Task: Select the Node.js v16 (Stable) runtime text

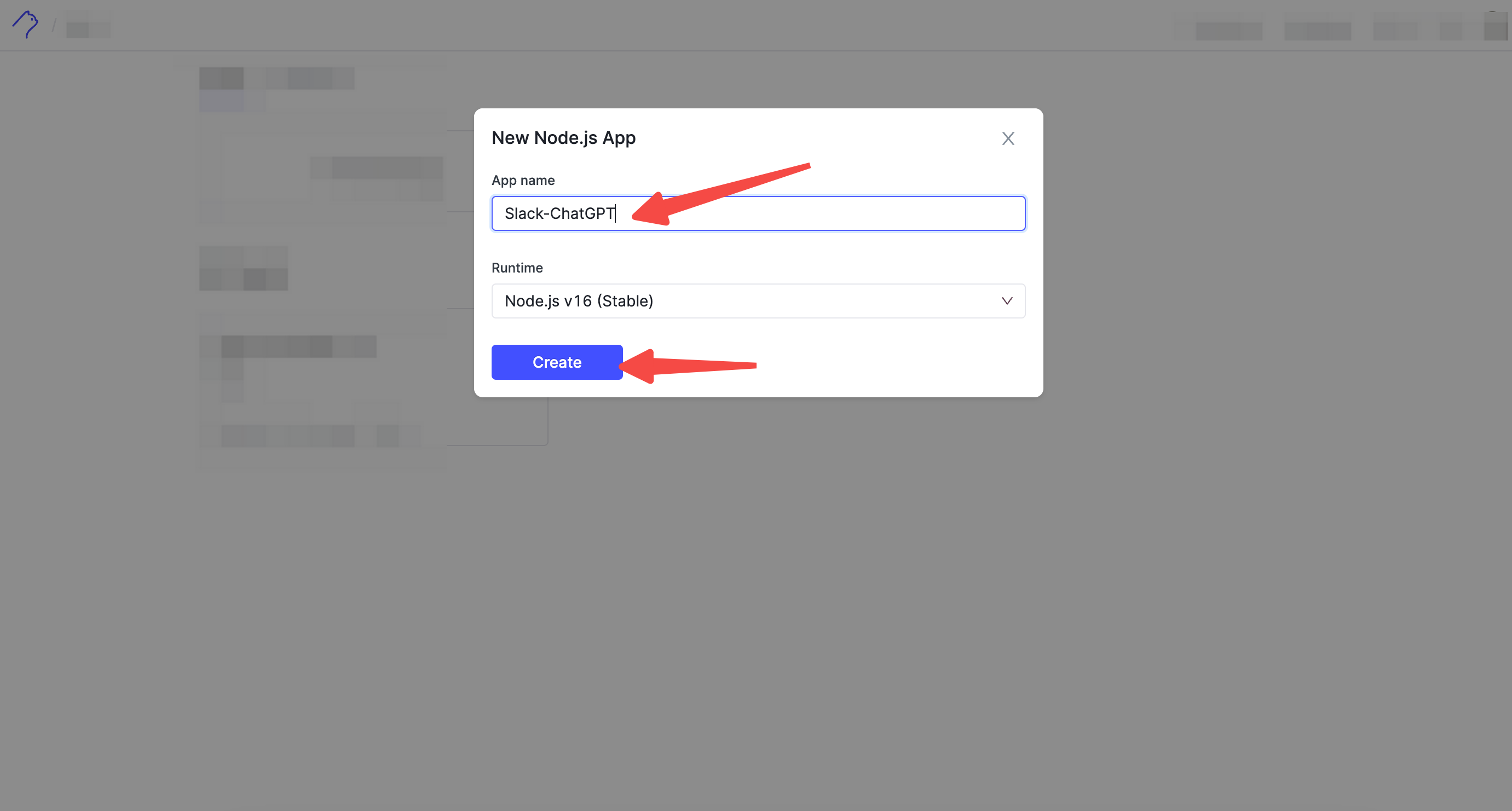Action: click(x=579, y=301)
